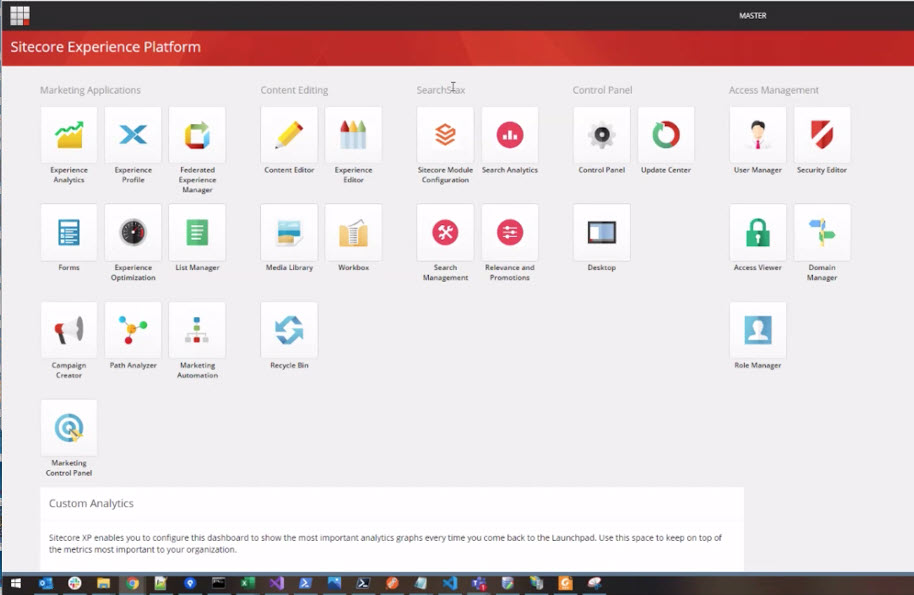Open Control Panel gear icon
The image size is (914, 595).
click(x=602, y=135)
